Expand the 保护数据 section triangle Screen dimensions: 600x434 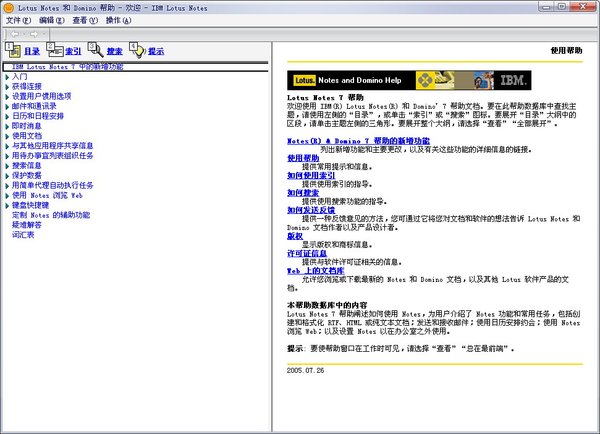pos(5,175)
